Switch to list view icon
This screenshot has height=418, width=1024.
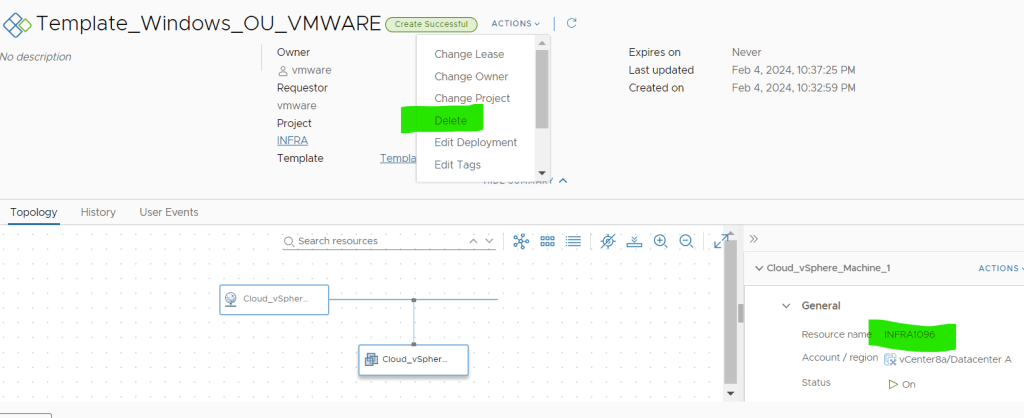(573, 241)
